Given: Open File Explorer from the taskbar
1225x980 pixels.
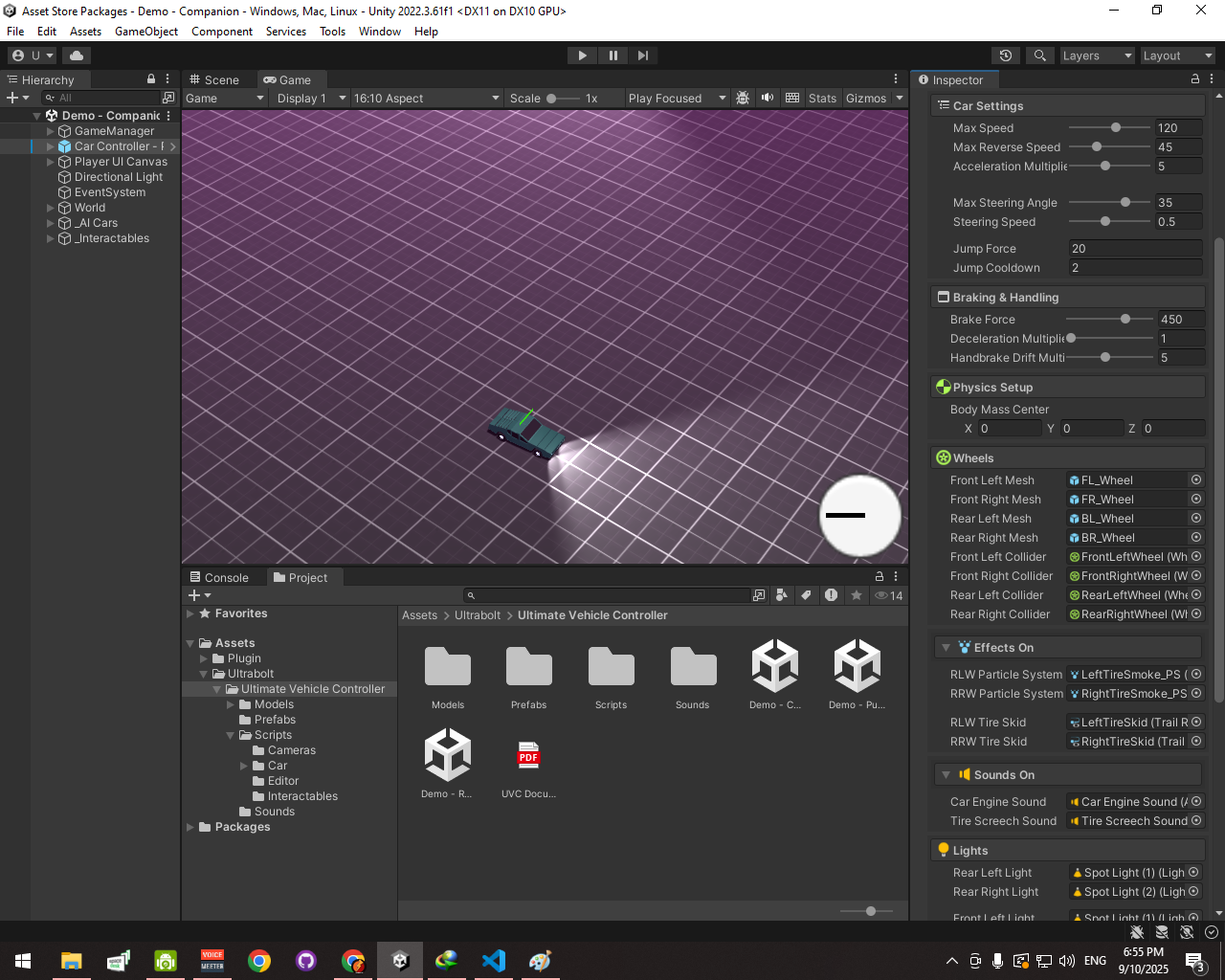Looking at the screenshot, I should point(72,960).
